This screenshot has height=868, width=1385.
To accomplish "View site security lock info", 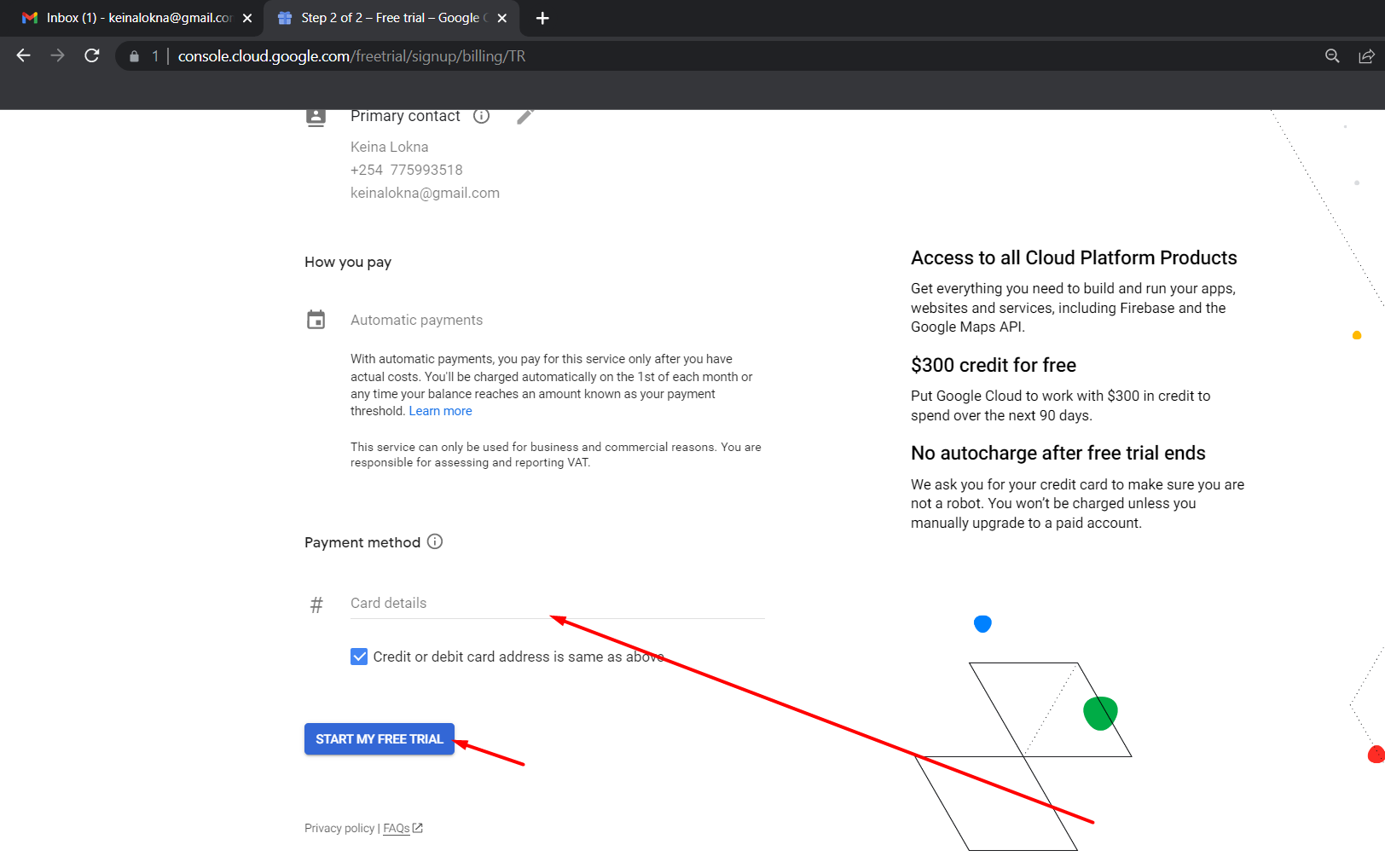I will point(134,56).
